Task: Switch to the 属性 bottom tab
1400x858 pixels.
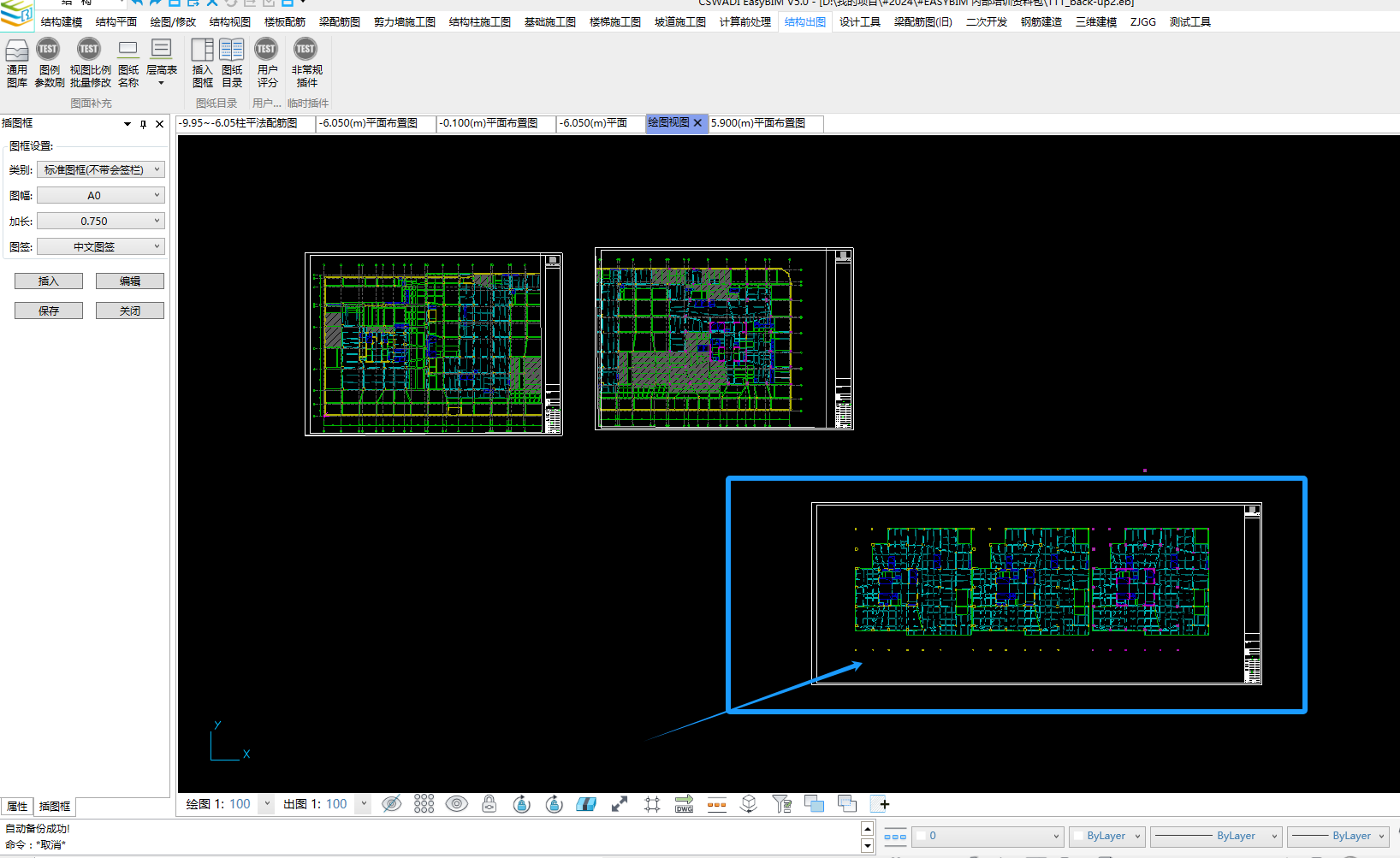Action: (17, 807)
